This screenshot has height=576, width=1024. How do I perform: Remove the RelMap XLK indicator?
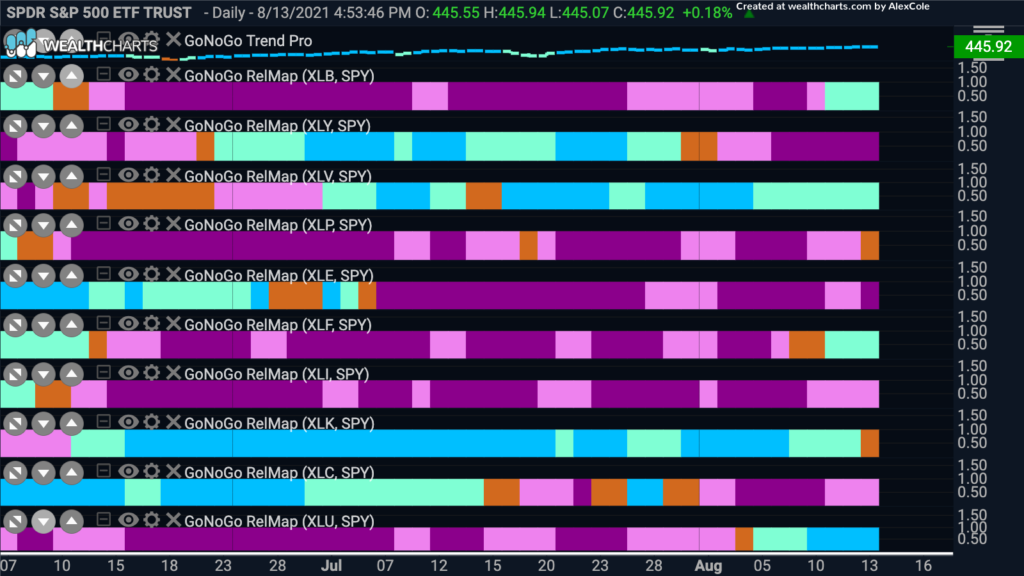(x=173, y=422)
